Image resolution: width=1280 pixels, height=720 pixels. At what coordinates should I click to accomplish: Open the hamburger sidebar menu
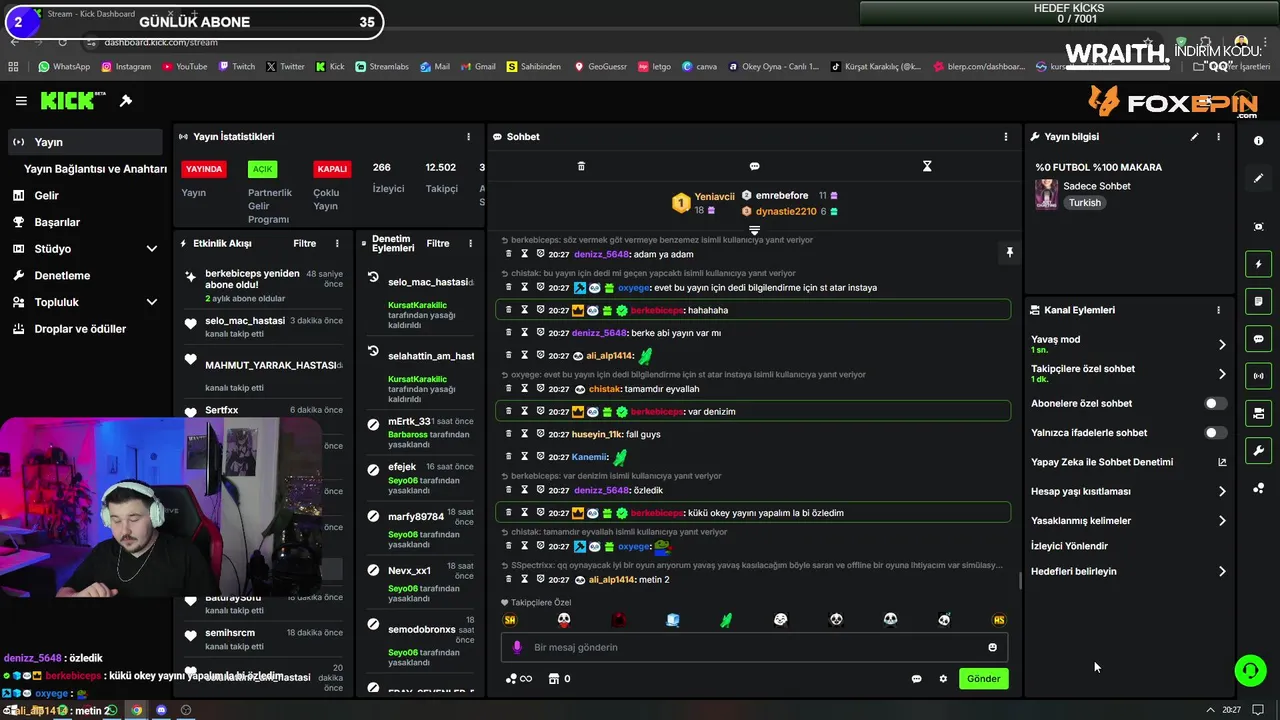(21, 101)
